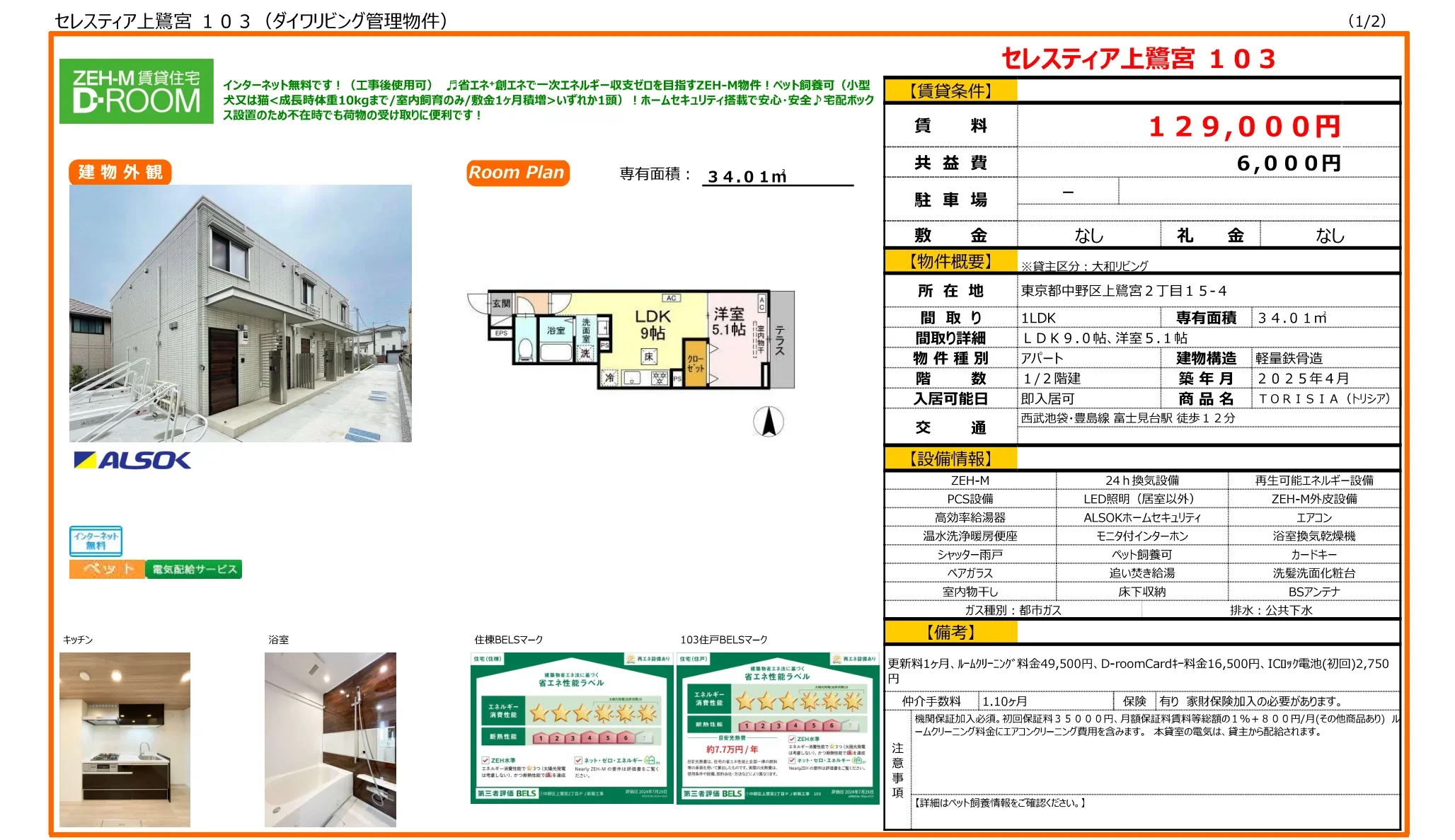Click the 賃貸条件 section header
The image size is (1455, 840).
[x=950, y=91]
